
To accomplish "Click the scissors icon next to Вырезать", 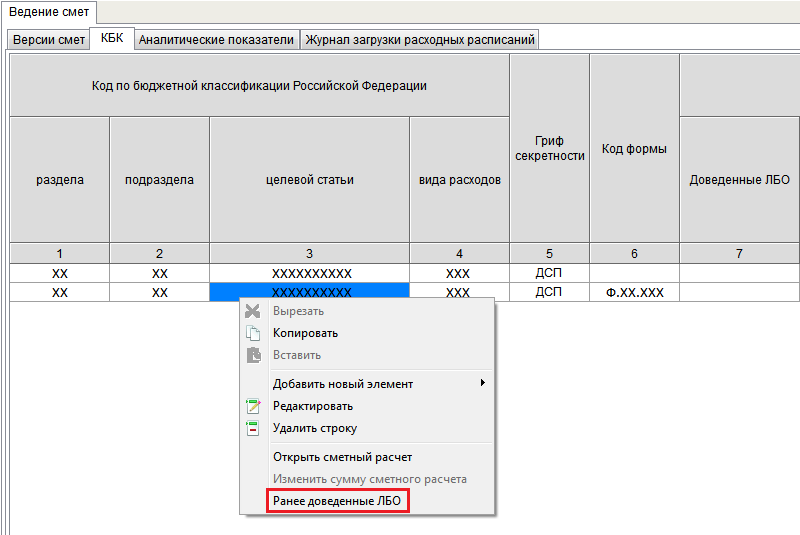I will pos(253,311).
